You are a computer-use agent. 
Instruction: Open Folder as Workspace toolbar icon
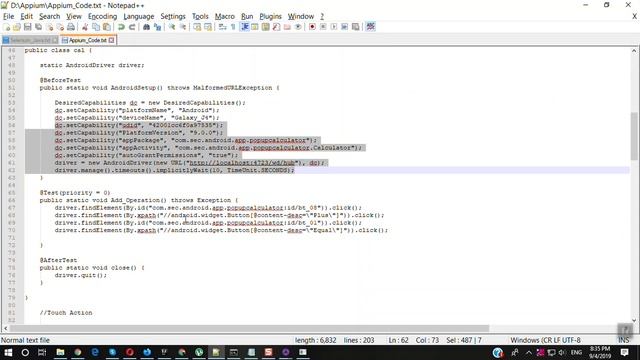click(287, 27)
